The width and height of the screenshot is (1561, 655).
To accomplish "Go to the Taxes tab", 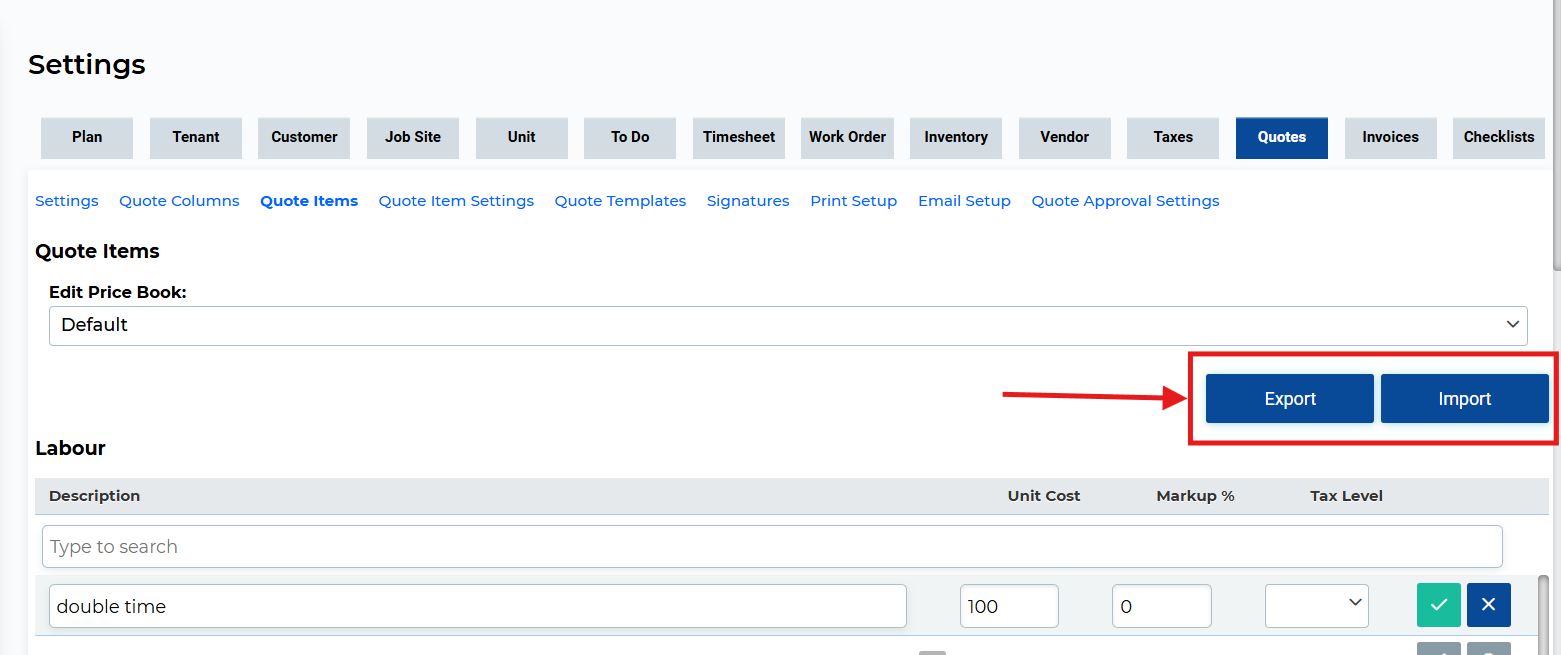I will click(x=1172, y=137).
